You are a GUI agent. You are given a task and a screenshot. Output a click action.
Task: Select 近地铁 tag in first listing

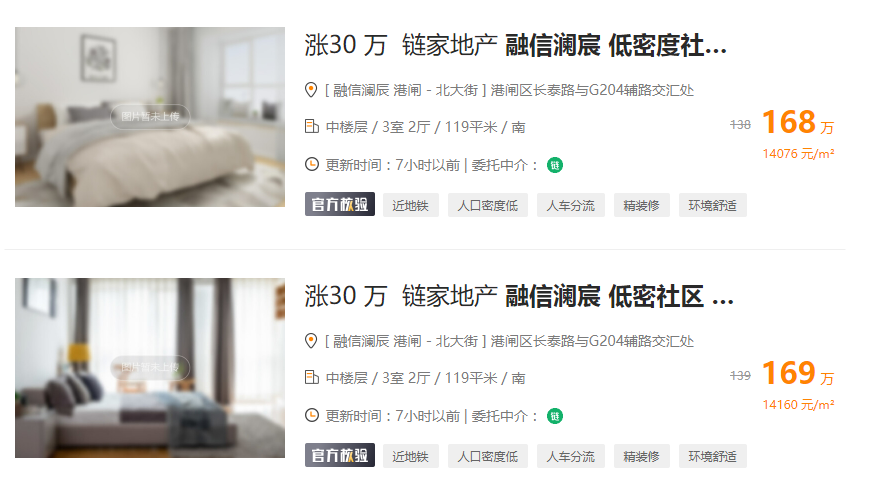pyautogui.click(x=411, y=205)
